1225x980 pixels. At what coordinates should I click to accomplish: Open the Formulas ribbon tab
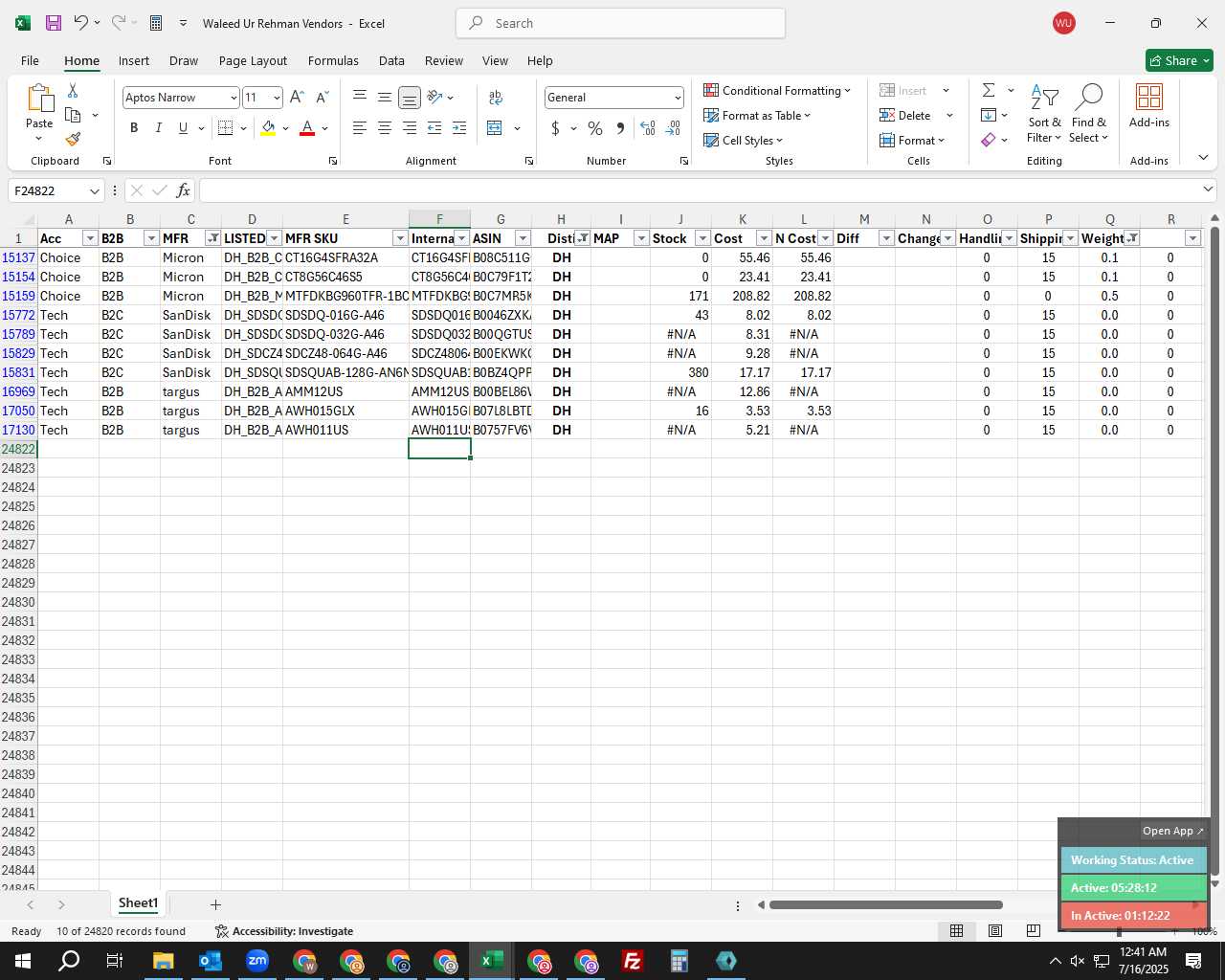tap(333, 60)
